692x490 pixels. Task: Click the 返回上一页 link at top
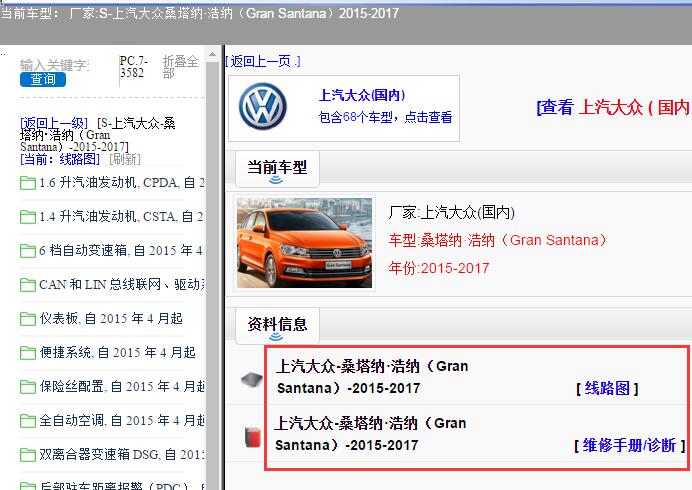[x=263, y=61]
